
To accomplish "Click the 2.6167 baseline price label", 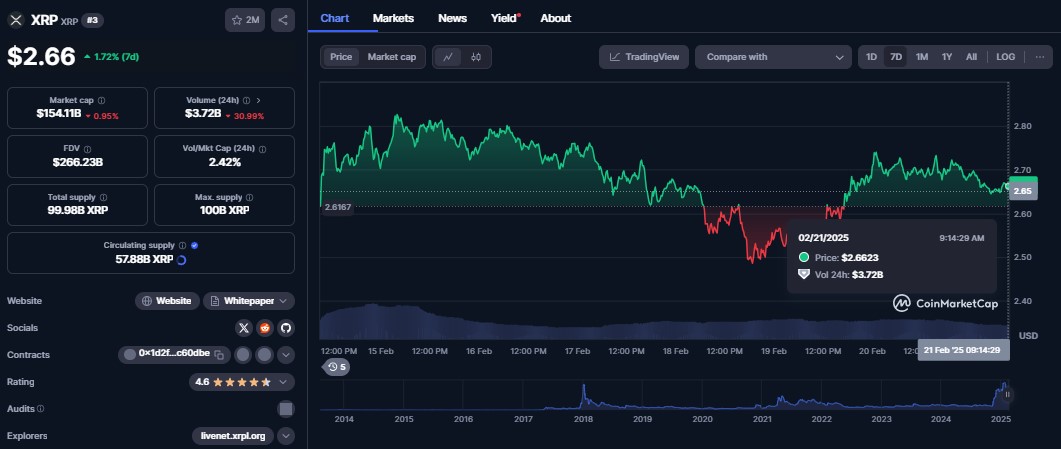I will (x=338, y=208).
